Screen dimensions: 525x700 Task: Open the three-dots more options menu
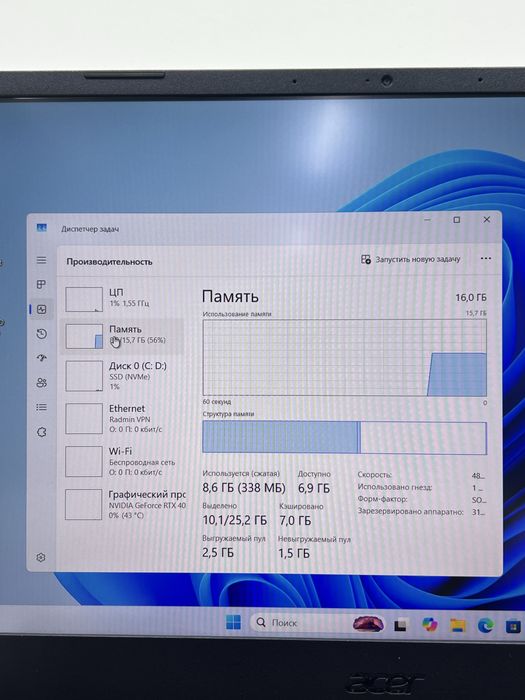tap(486, 258)
